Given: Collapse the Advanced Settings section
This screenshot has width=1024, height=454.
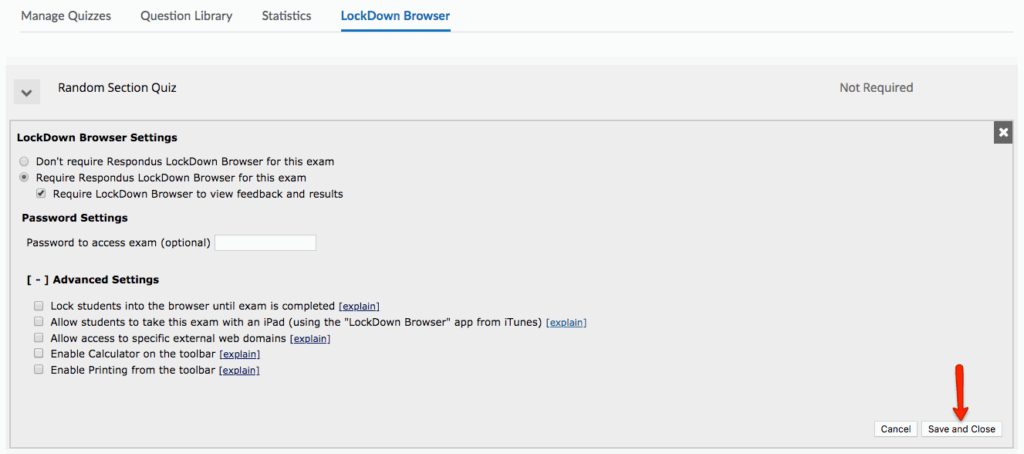Looking at the screenshot, I should click(38, 280).
